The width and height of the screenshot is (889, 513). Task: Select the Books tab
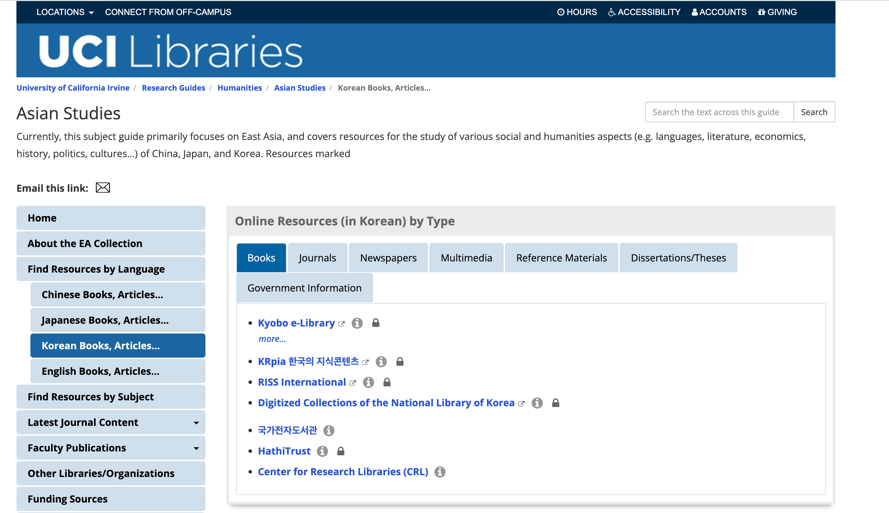(x=261, y=258)
